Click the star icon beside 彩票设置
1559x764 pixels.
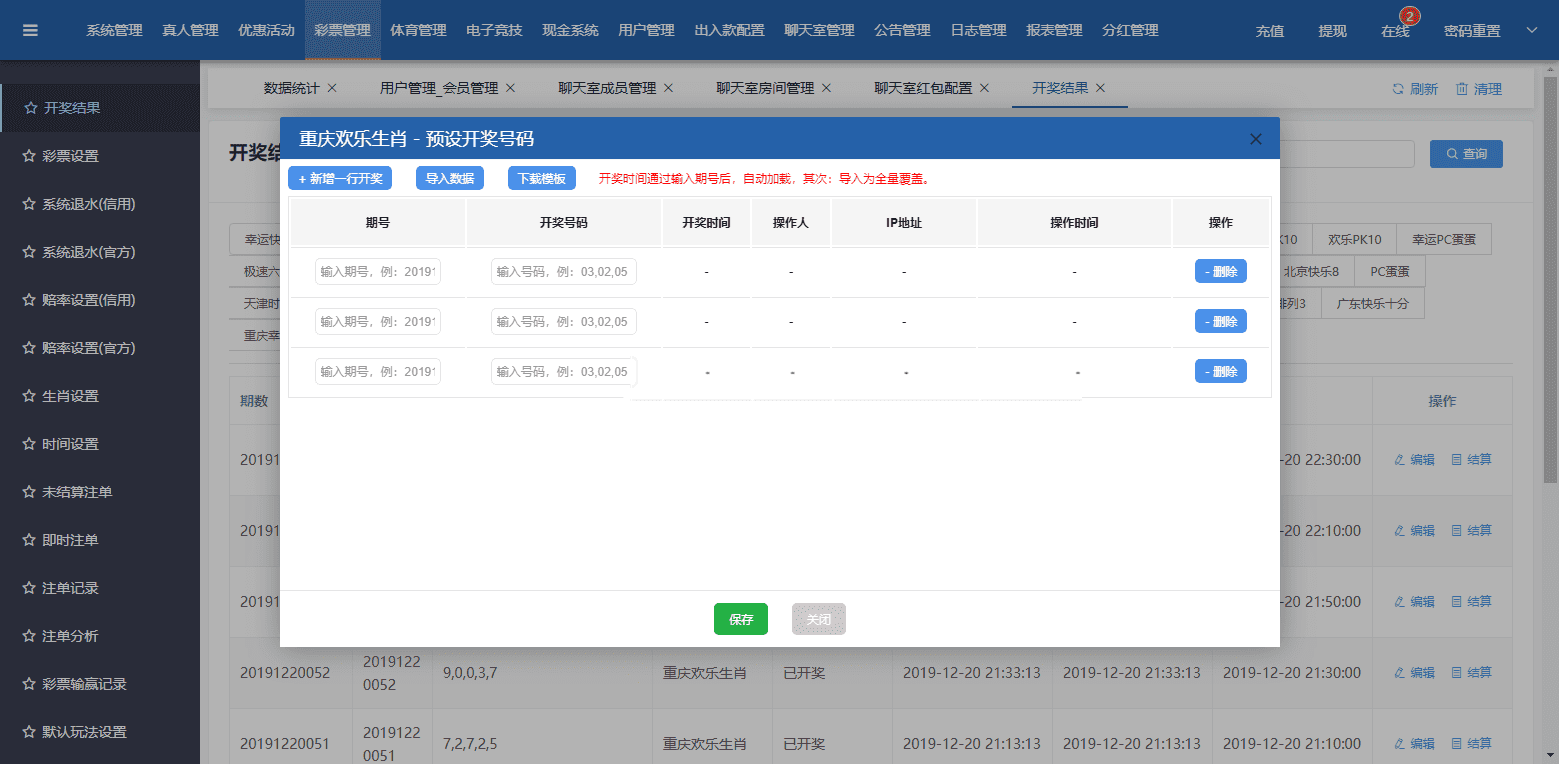[29, 156]
